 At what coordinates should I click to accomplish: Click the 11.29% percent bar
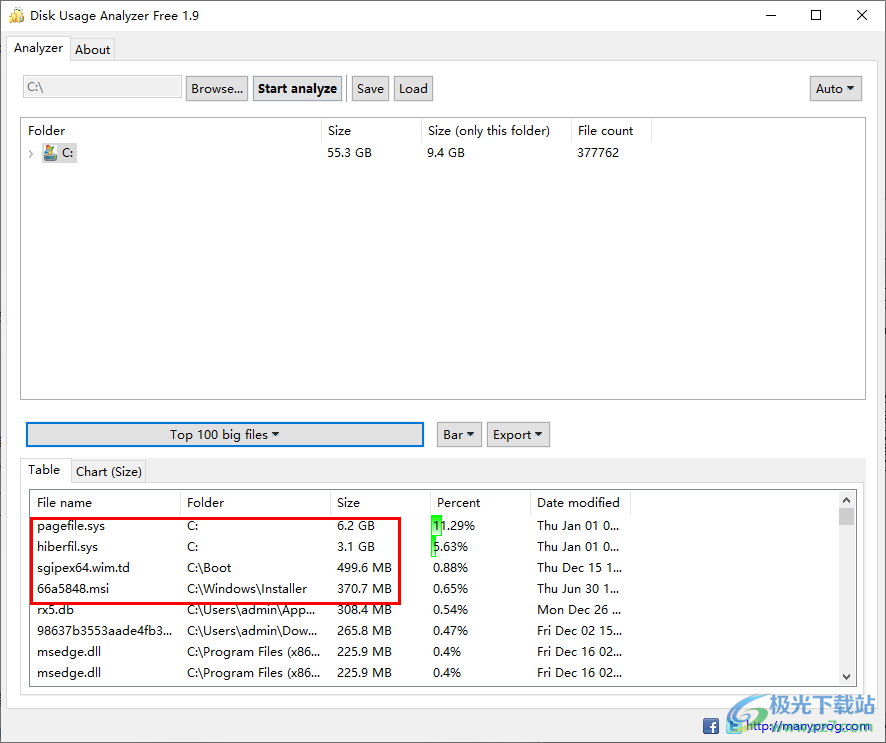coord(437,525)
